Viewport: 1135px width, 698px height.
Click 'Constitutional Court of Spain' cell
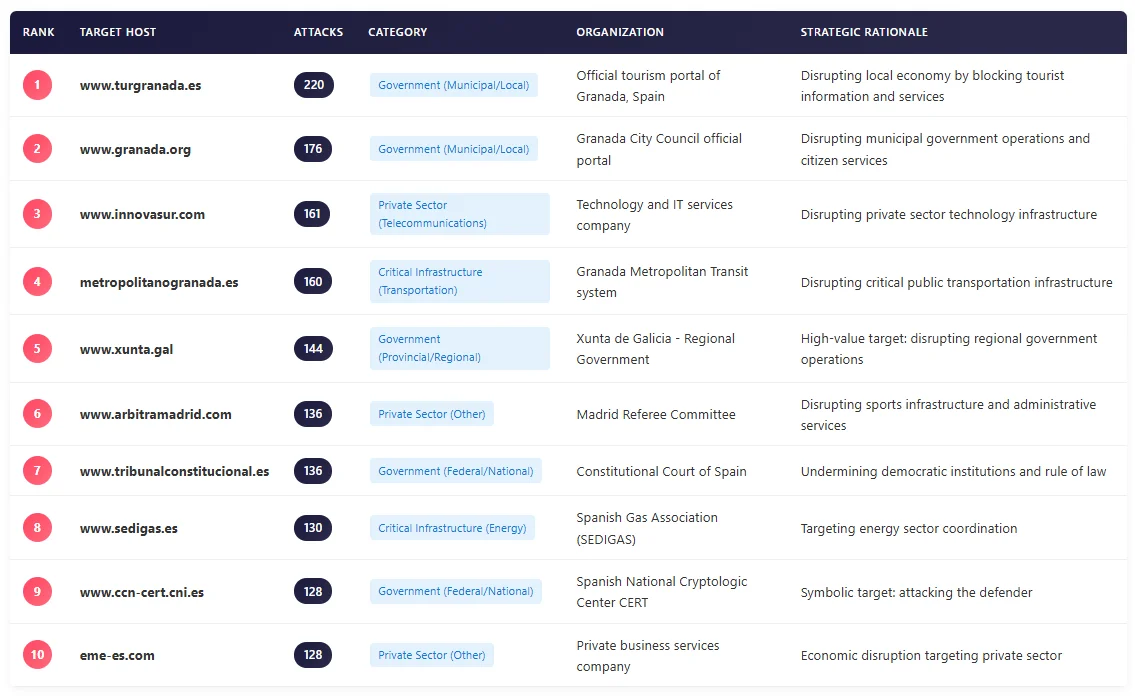[x=661, y=471]
